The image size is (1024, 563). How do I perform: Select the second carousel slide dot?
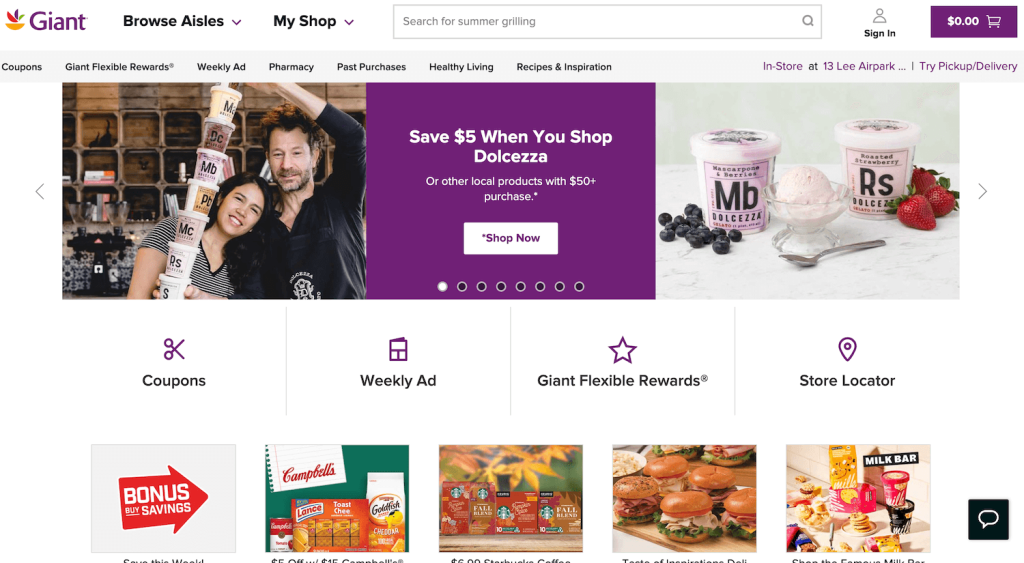click(x=462, y=287)
